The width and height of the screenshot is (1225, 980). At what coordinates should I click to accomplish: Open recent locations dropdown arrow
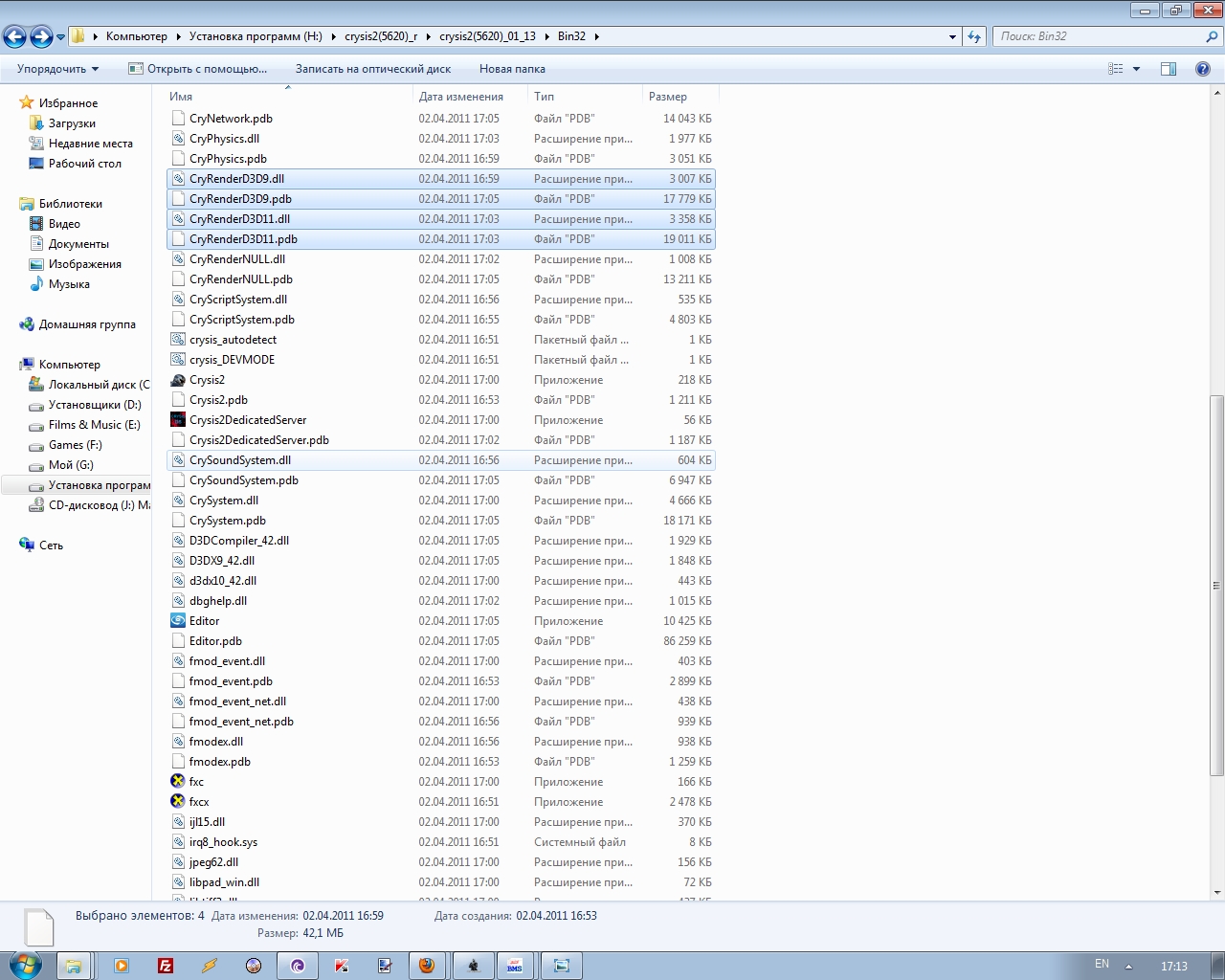[60, 37]
